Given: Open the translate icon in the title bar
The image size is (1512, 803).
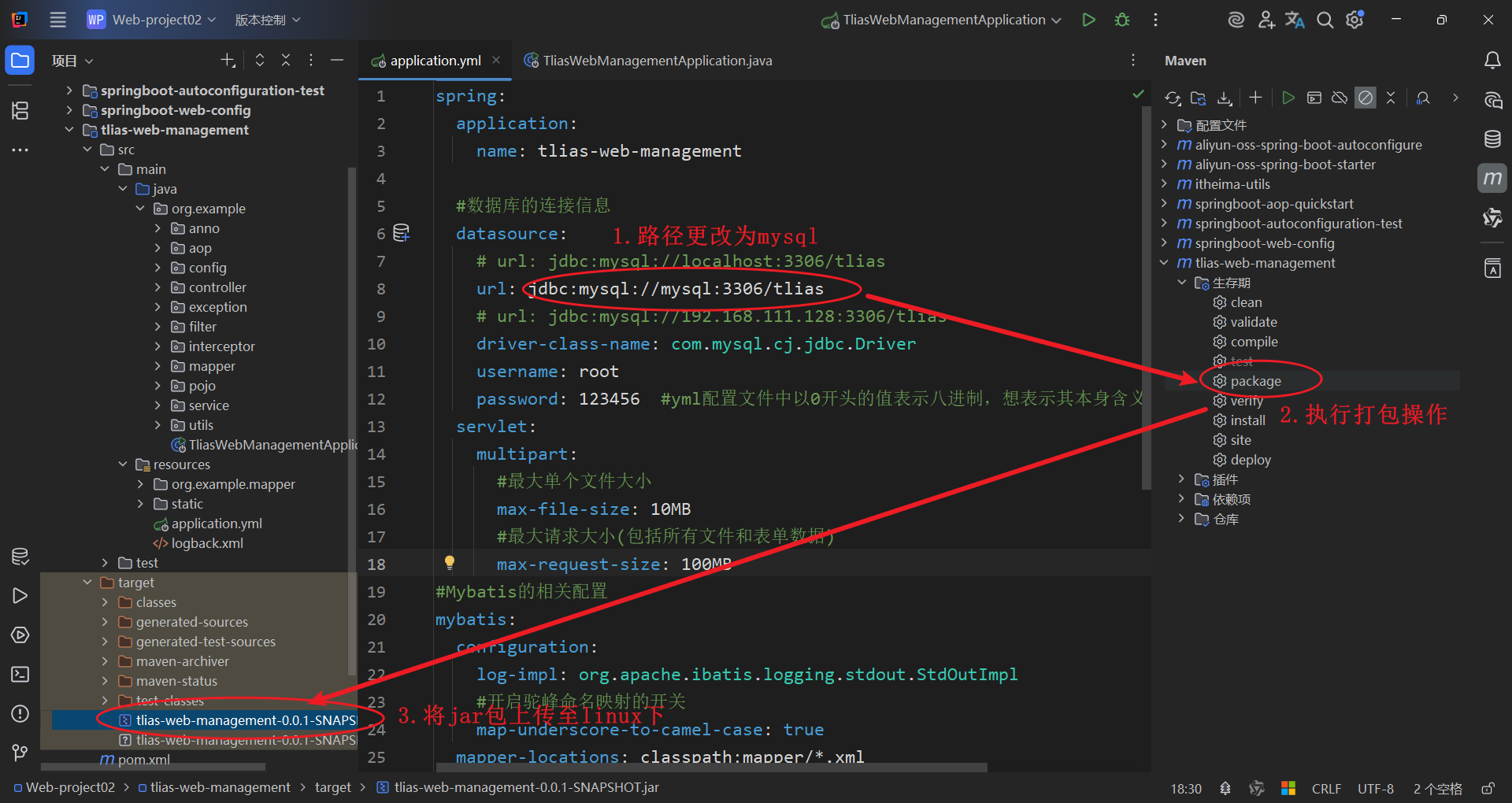Looking at the screenshot, I should pos(1295,20).
